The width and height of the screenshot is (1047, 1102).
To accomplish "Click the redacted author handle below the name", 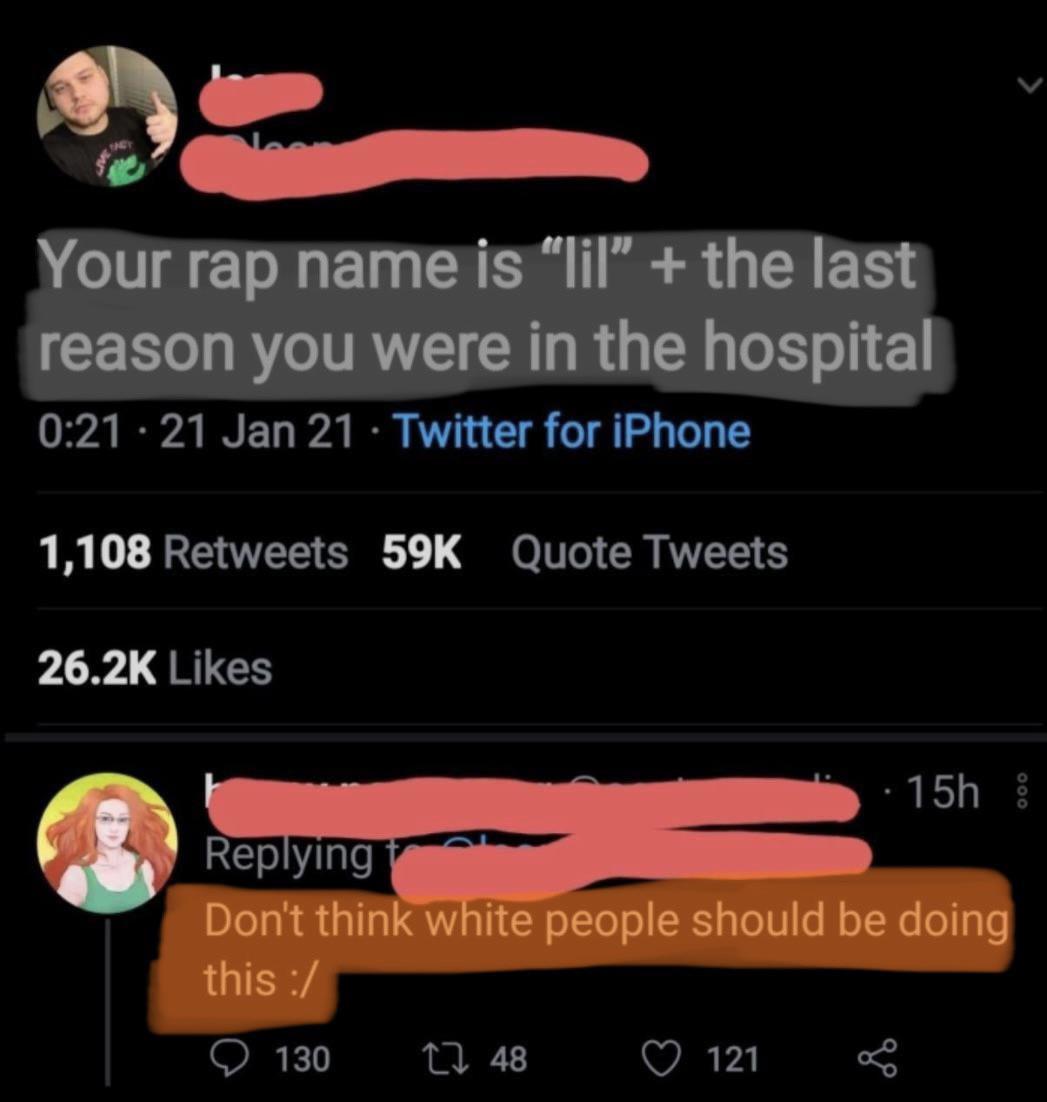I will click(x=420, y=158).
